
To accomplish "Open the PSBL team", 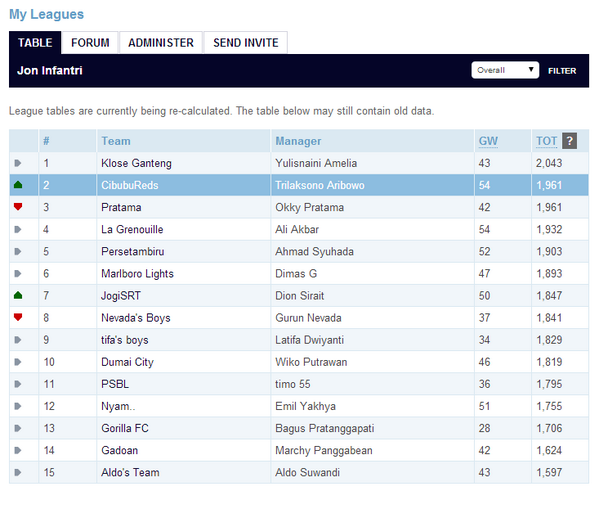I will click(x=115, y=384).
